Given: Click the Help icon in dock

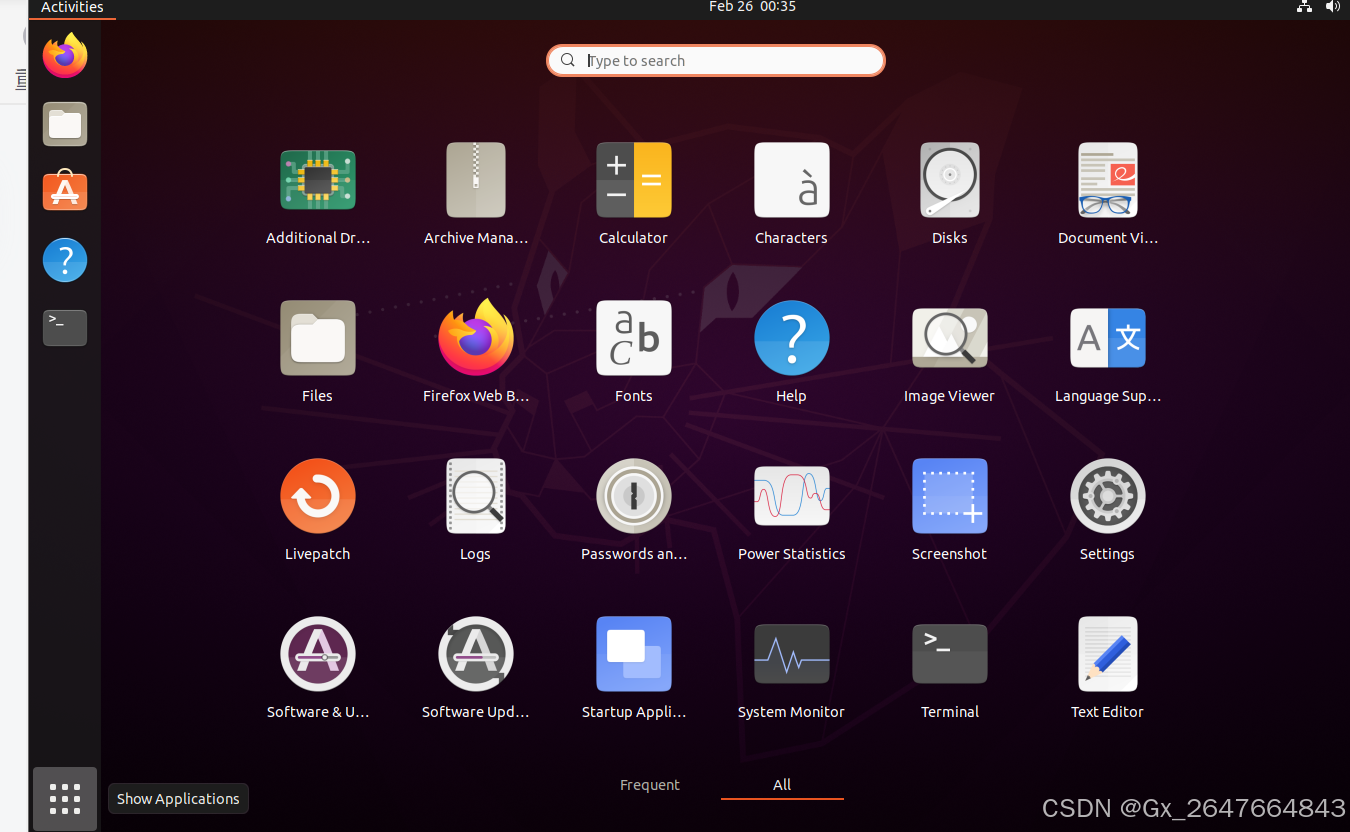Looking at the screenshot, I should [65, 260].
